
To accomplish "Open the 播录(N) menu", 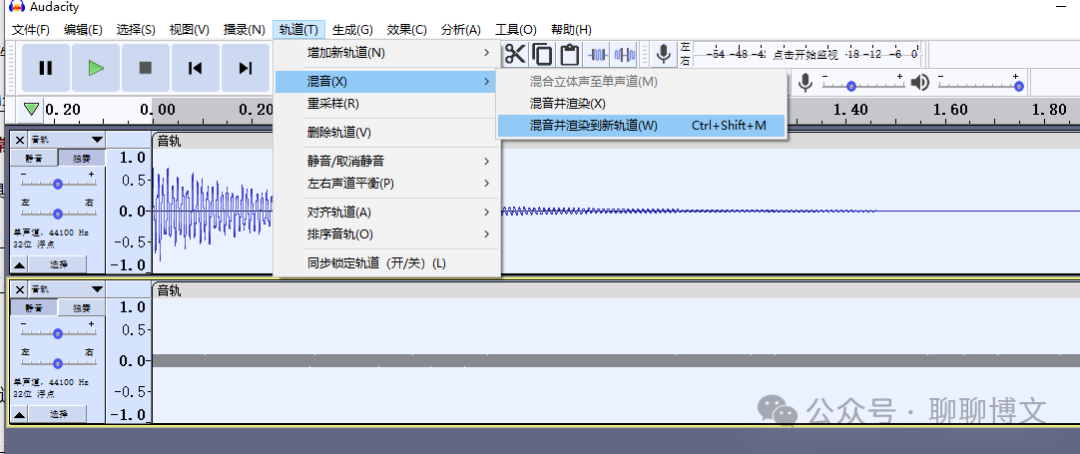I will click(x=244, y=30).
